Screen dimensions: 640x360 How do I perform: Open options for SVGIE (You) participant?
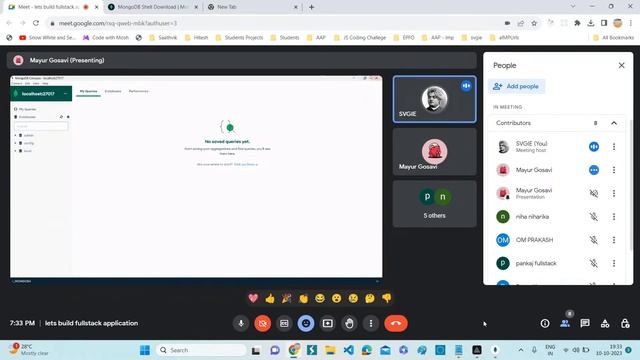point(613,147)
